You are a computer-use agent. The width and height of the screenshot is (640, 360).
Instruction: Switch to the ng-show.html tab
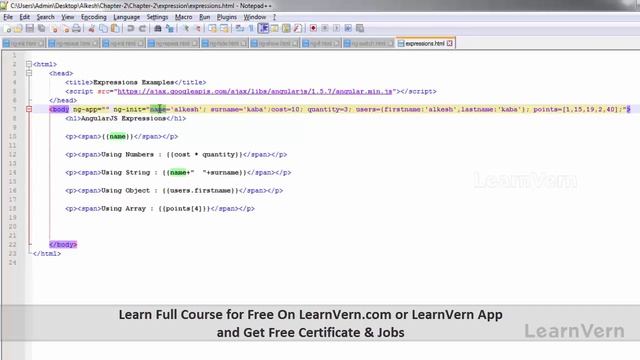pyautogui.click(x=275, y=43)
